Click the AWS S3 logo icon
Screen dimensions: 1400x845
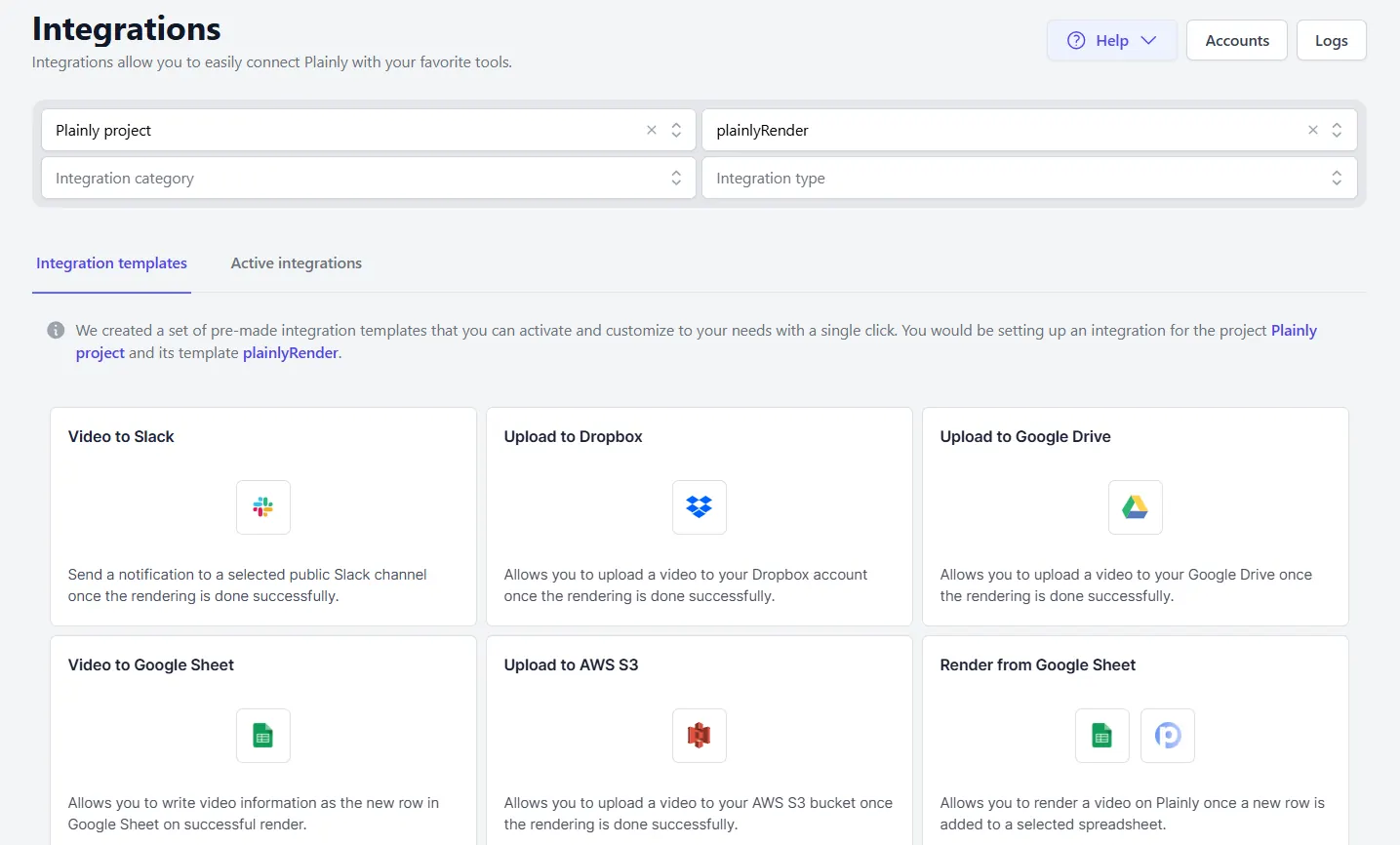tap(700, 736)
